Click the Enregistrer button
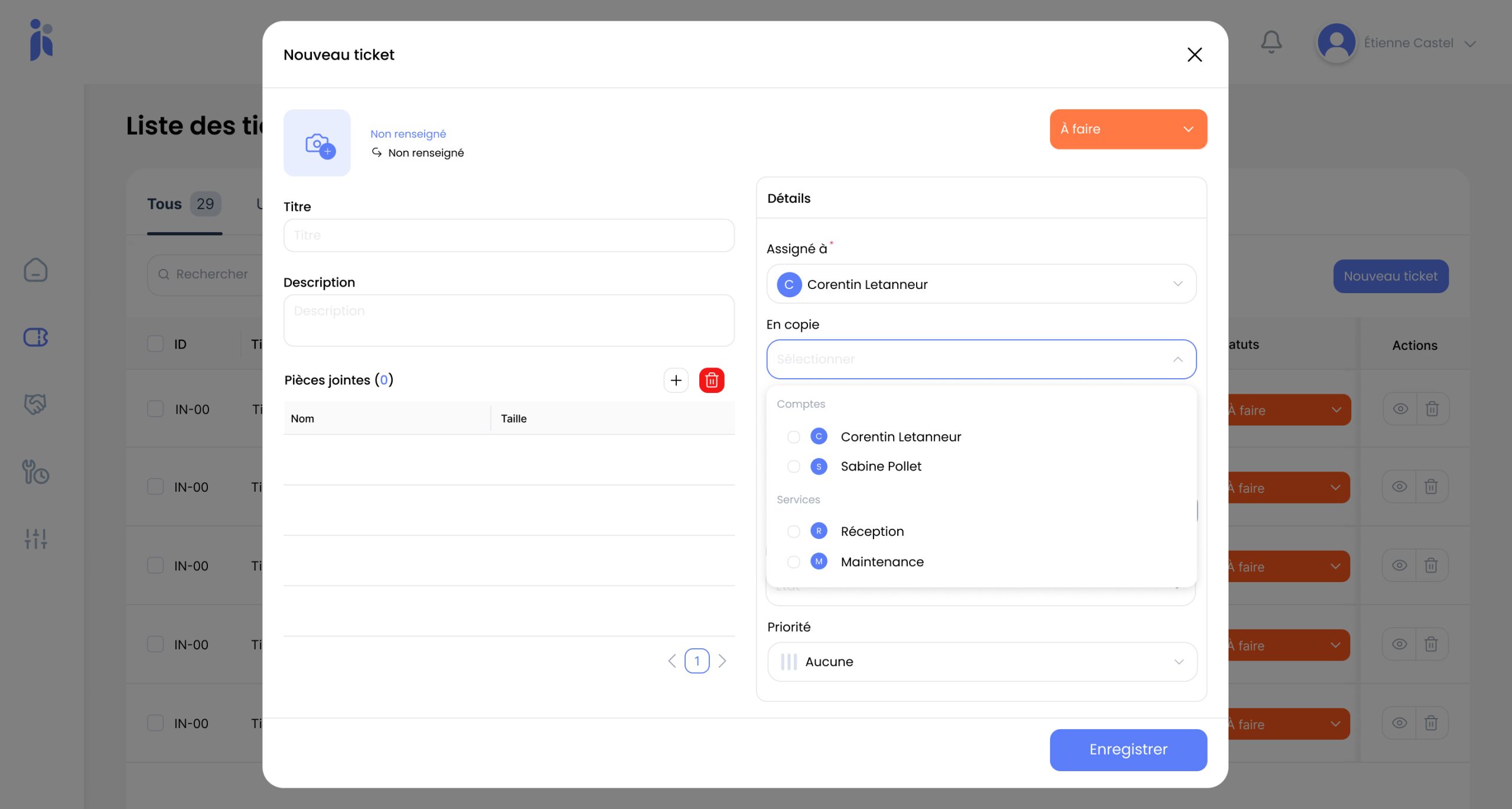1512x809 pixels. click(x=1128, y=749)
